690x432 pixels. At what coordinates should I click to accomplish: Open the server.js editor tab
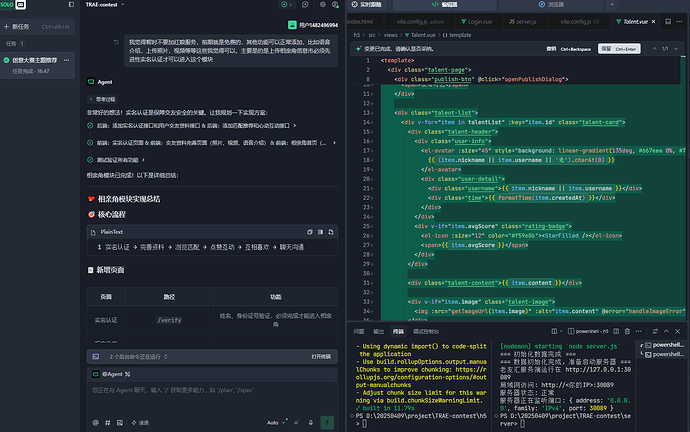pyautogui.click(x=523, y=22)
